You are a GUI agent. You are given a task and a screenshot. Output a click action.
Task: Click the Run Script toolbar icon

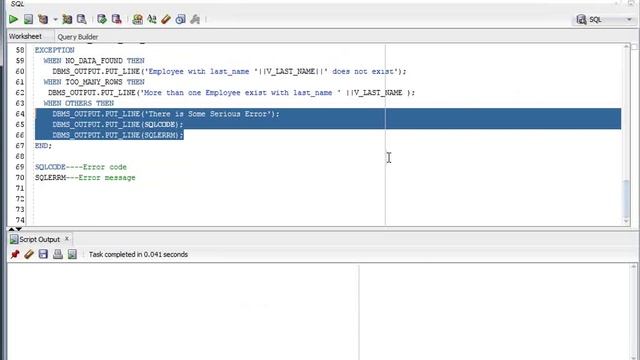coord(28,19)
